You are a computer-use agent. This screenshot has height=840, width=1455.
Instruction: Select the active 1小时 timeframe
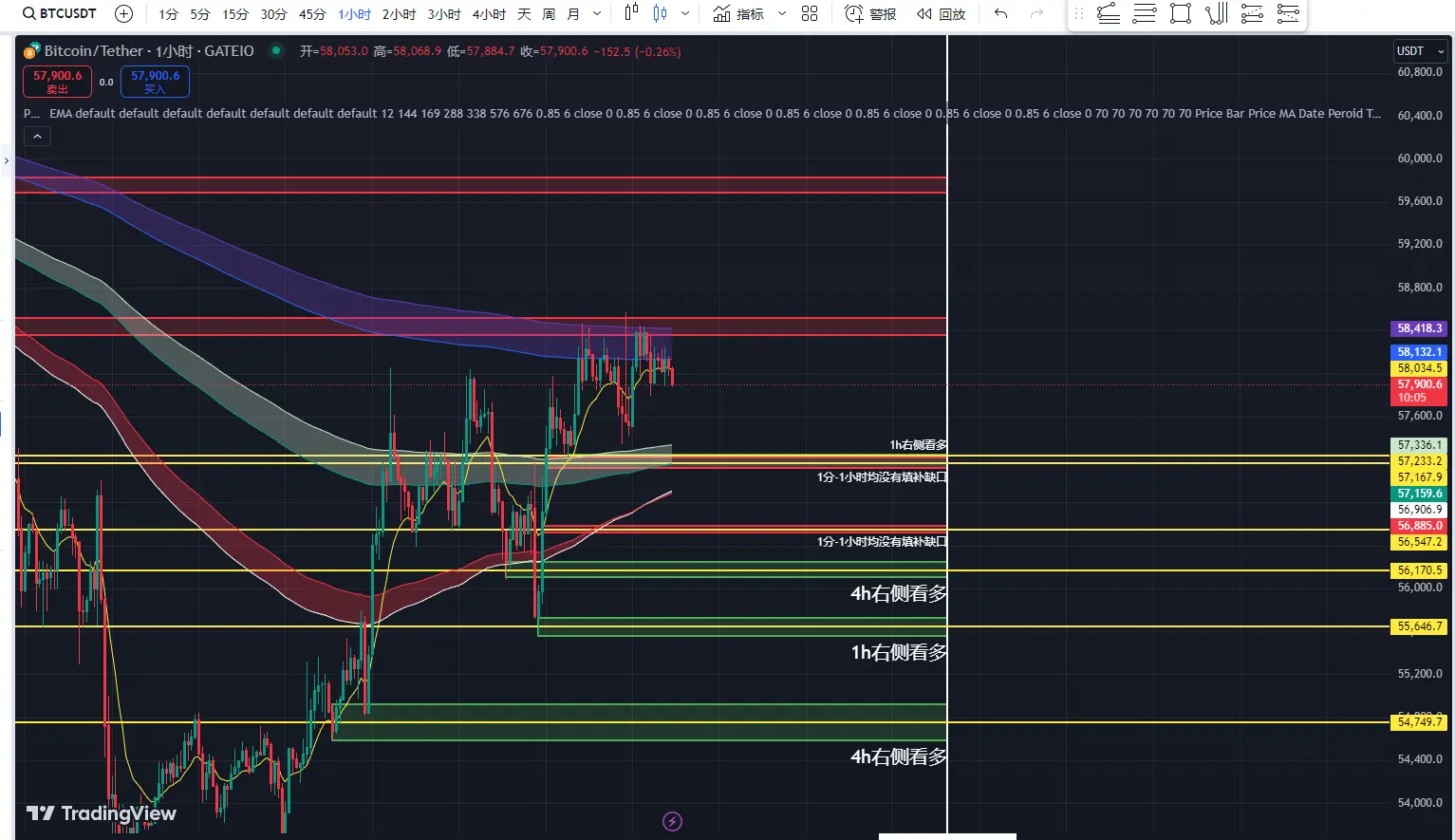[355, 14]
